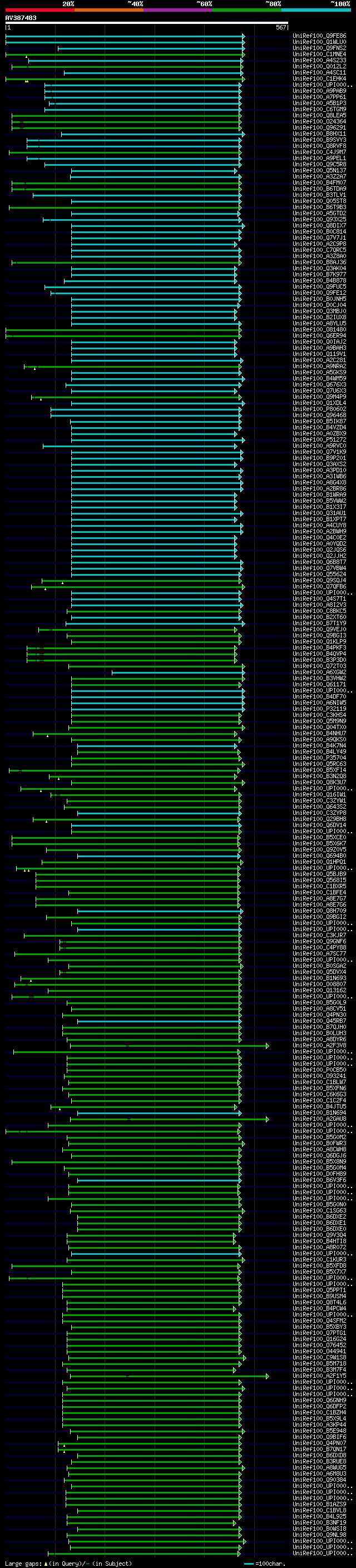356x1568 pixels.
Task: Click the white query sequence bar
Action: click(x=147, y=23)
